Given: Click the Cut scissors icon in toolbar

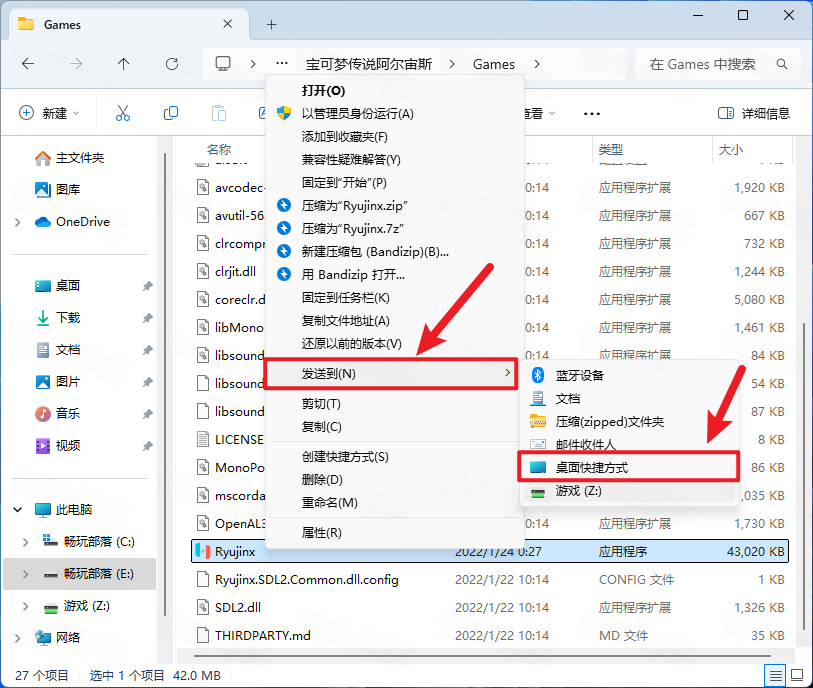Looking at the screenshot, I should tap(123, 113).
